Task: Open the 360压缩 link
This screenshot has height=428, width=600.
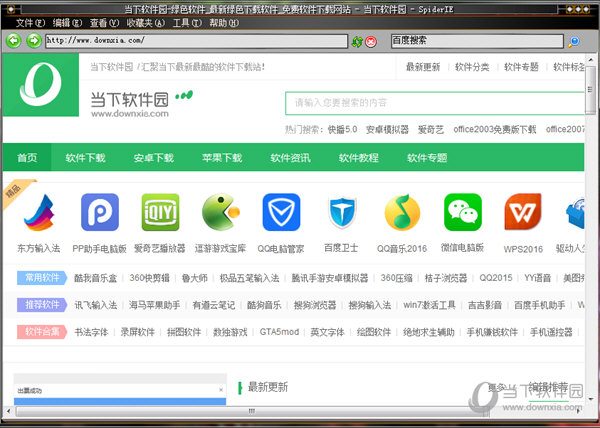Action: [396, 278]
